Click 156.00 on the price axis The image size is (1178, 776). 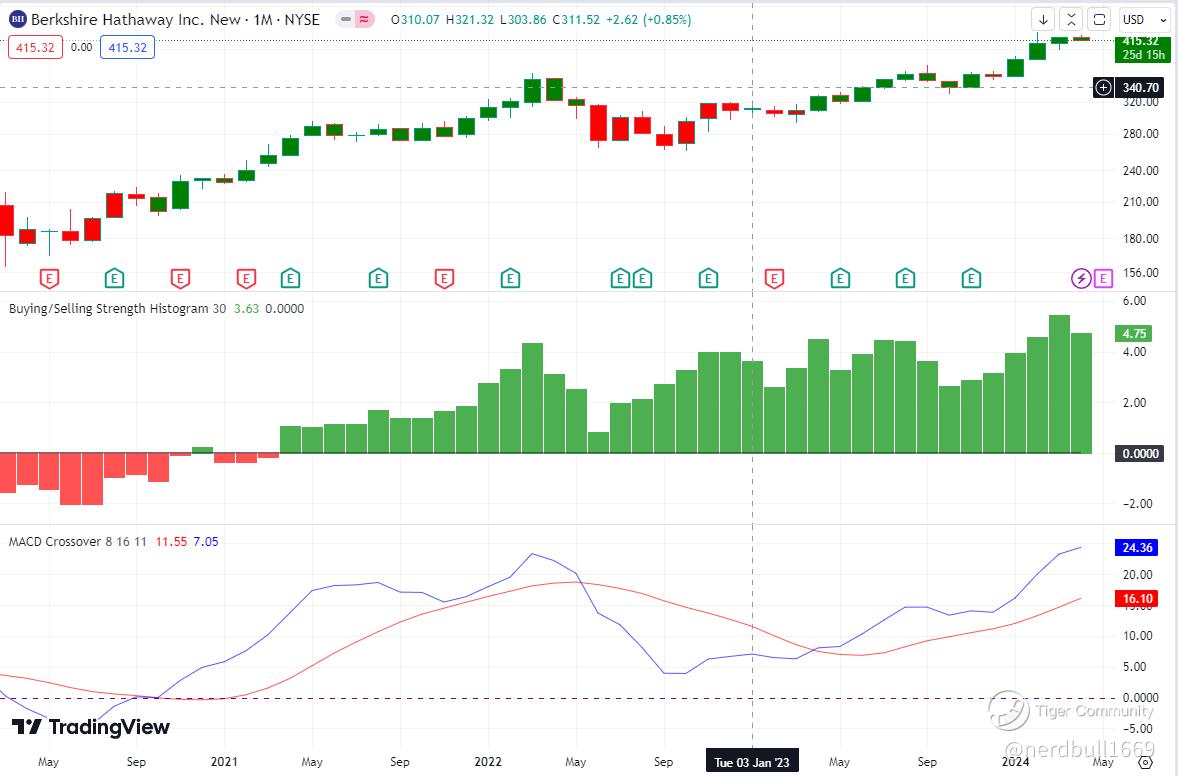pos(1140,273)
